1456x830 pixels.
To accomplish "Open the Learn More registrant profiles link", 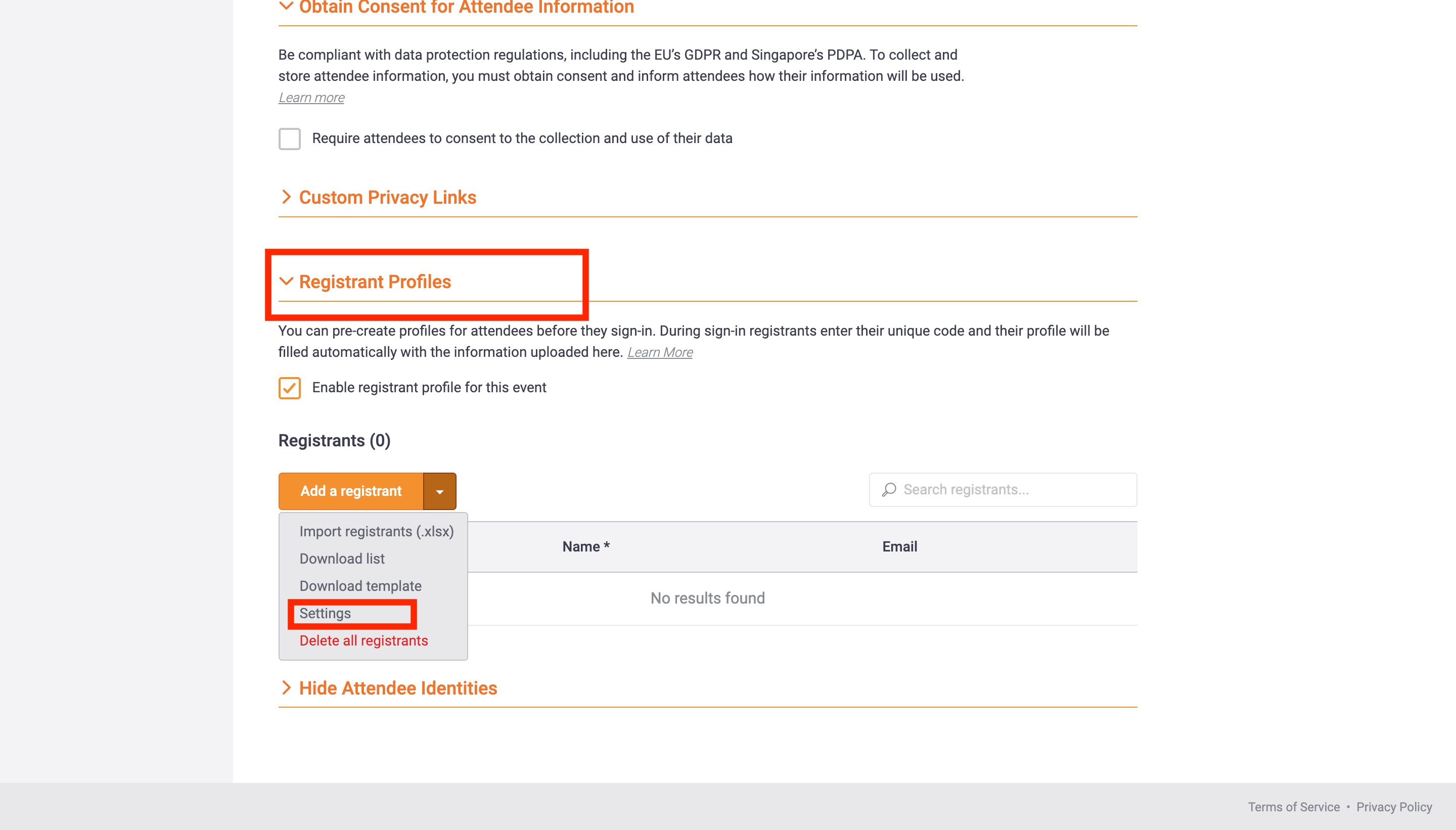I will coord(660,352).
